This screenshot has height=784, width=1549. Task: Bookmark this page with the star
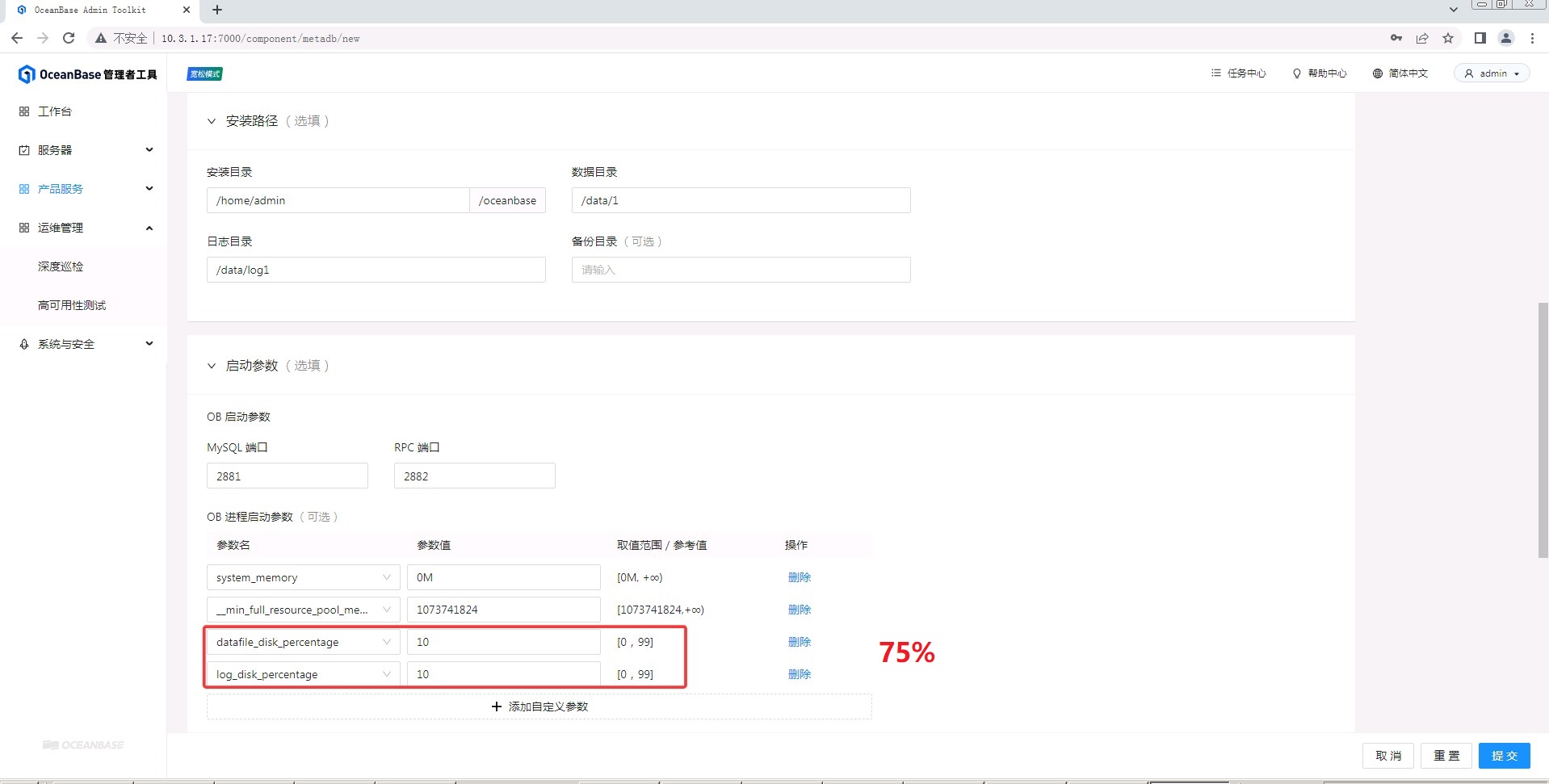[1448, 38]
